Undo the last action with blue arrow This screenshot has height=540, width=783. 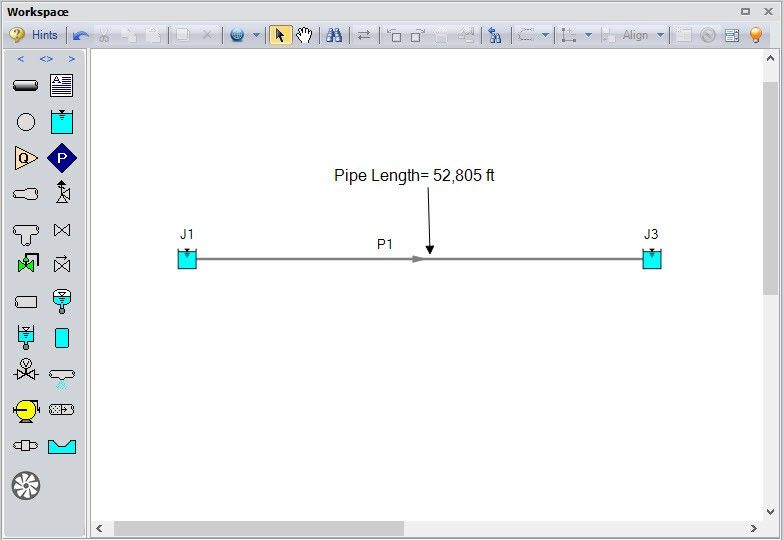point(80,35)
